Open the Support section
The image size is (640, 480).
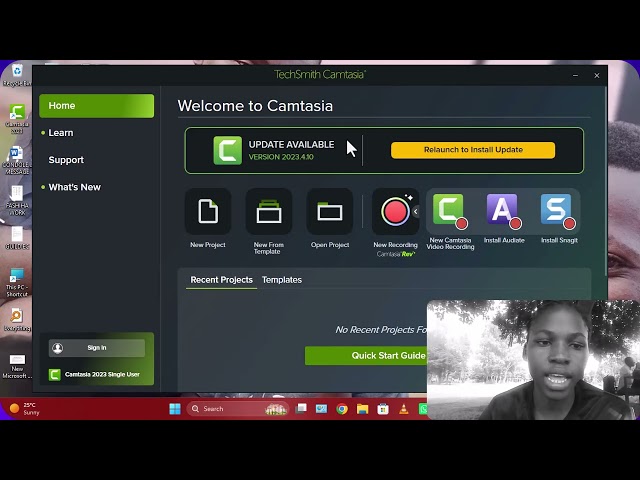coord(66,160)
